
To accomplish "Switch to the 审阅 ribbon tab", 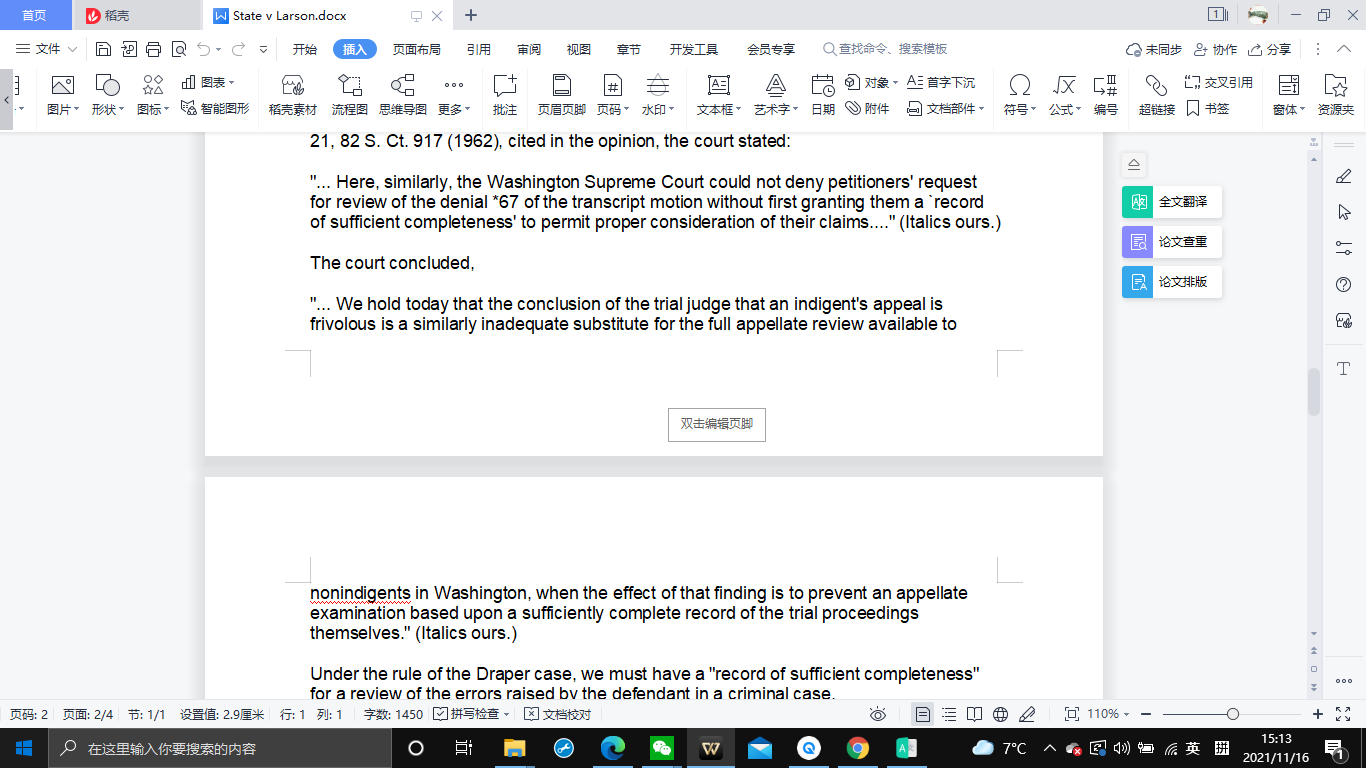I will 529,49.
